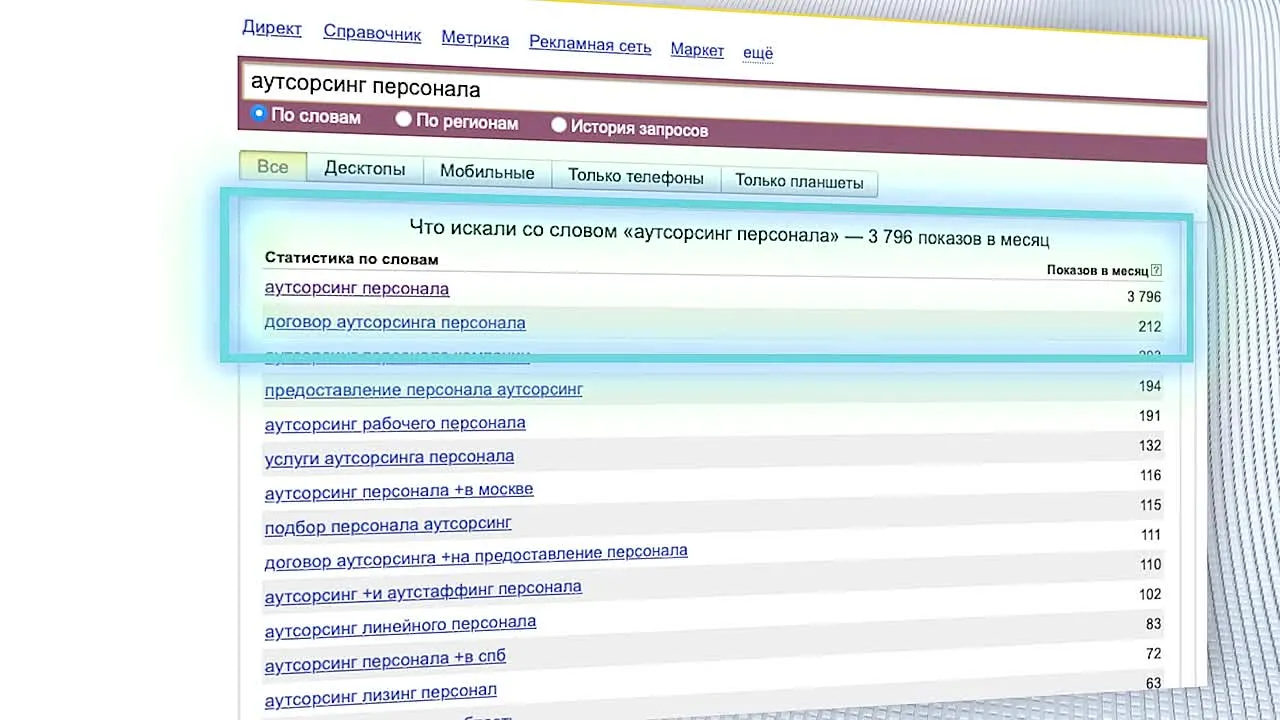Open the «Директ» link in top navigation

pyautogui.click(x=271, y=28)
